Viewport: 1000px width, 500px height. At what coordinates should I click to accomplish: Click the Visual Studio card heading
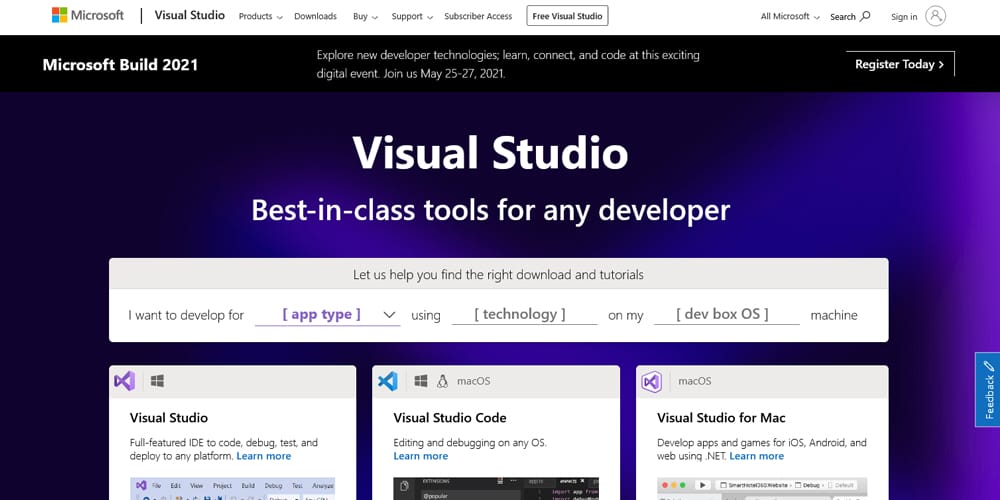coord(168,418)
